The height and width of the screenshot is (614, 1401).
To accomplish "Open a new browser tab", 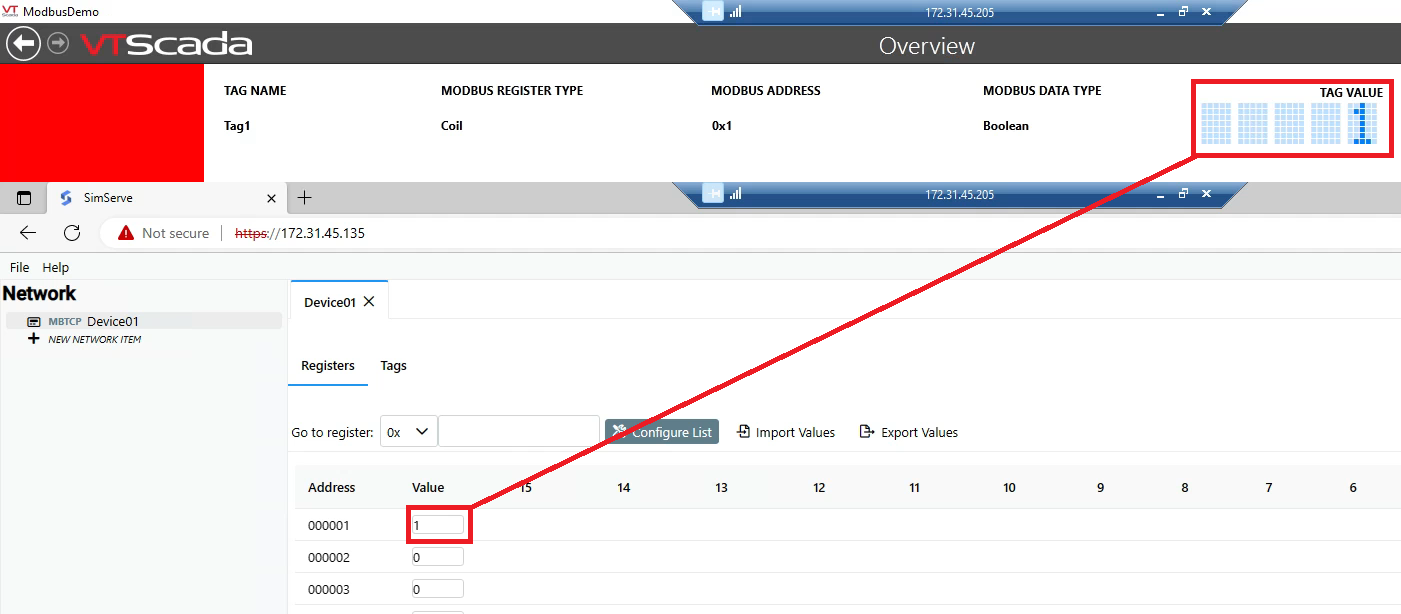I will pos(304,198).
